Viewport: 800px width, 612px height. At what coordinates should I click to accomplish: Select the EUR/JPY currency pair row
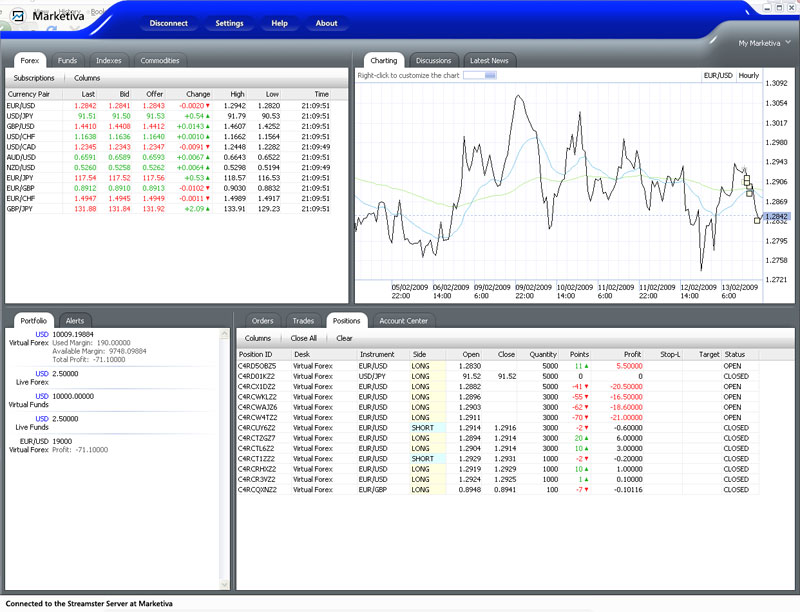point(168,177)
